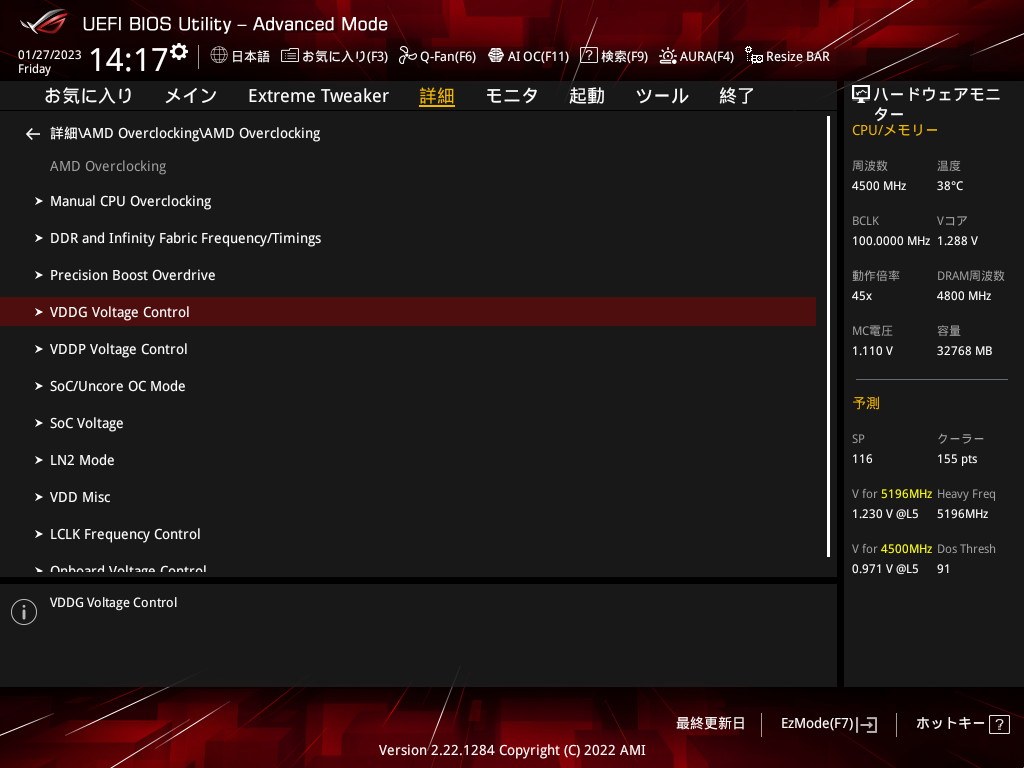Click the hotkey question-mark box icon

[999, 724]
